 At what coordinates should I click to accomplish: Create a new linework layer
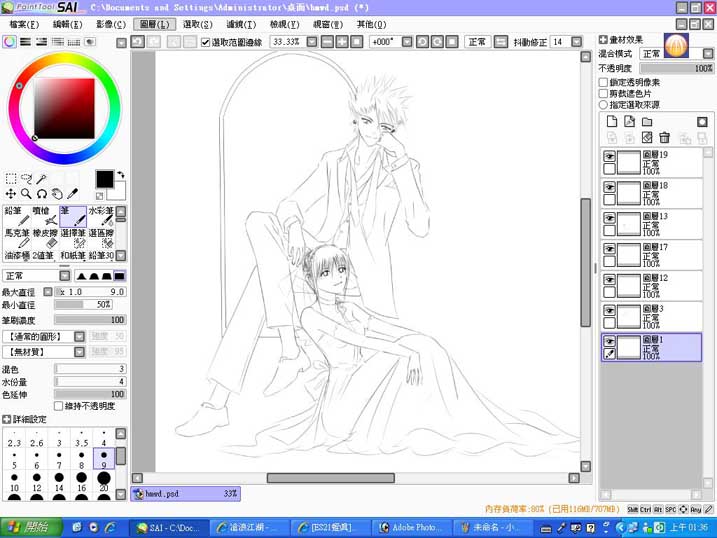pyautogui.click(x=630, y=121)
